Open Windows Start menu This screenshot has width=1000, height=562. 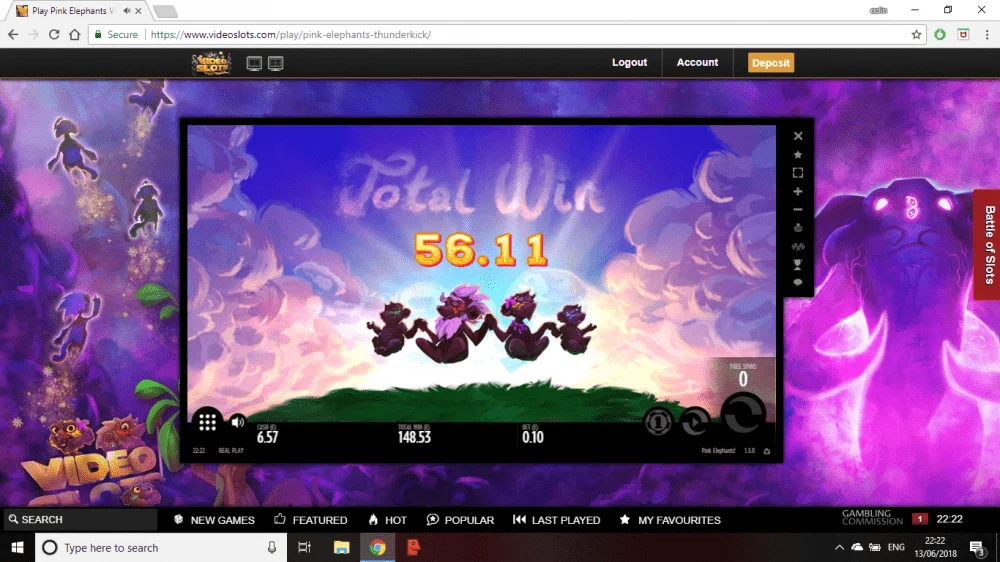coord(17,547)
